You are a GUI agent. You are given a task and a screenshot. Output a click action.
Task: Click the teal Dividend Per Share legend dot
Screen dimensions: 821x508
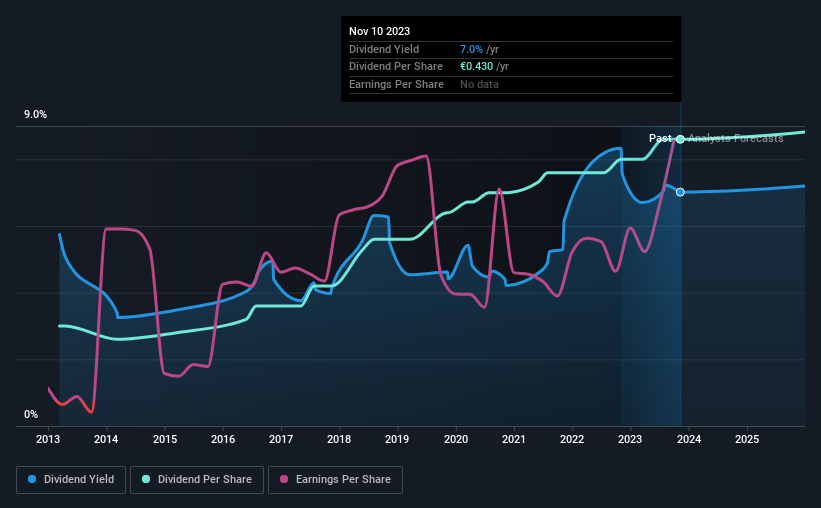point(146,479)
